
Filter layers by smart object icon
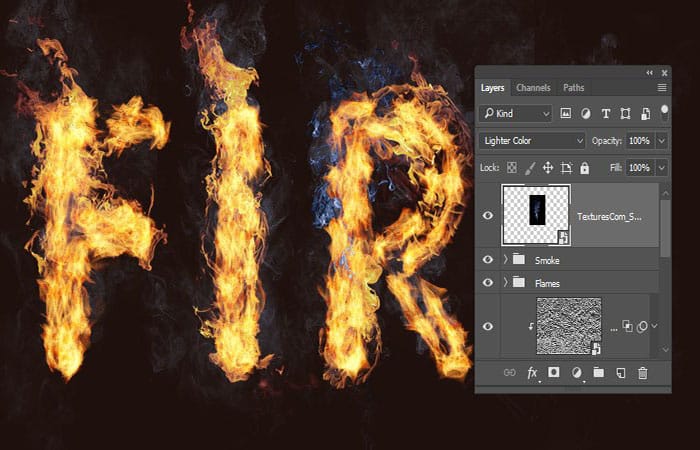tap(645, 113)
